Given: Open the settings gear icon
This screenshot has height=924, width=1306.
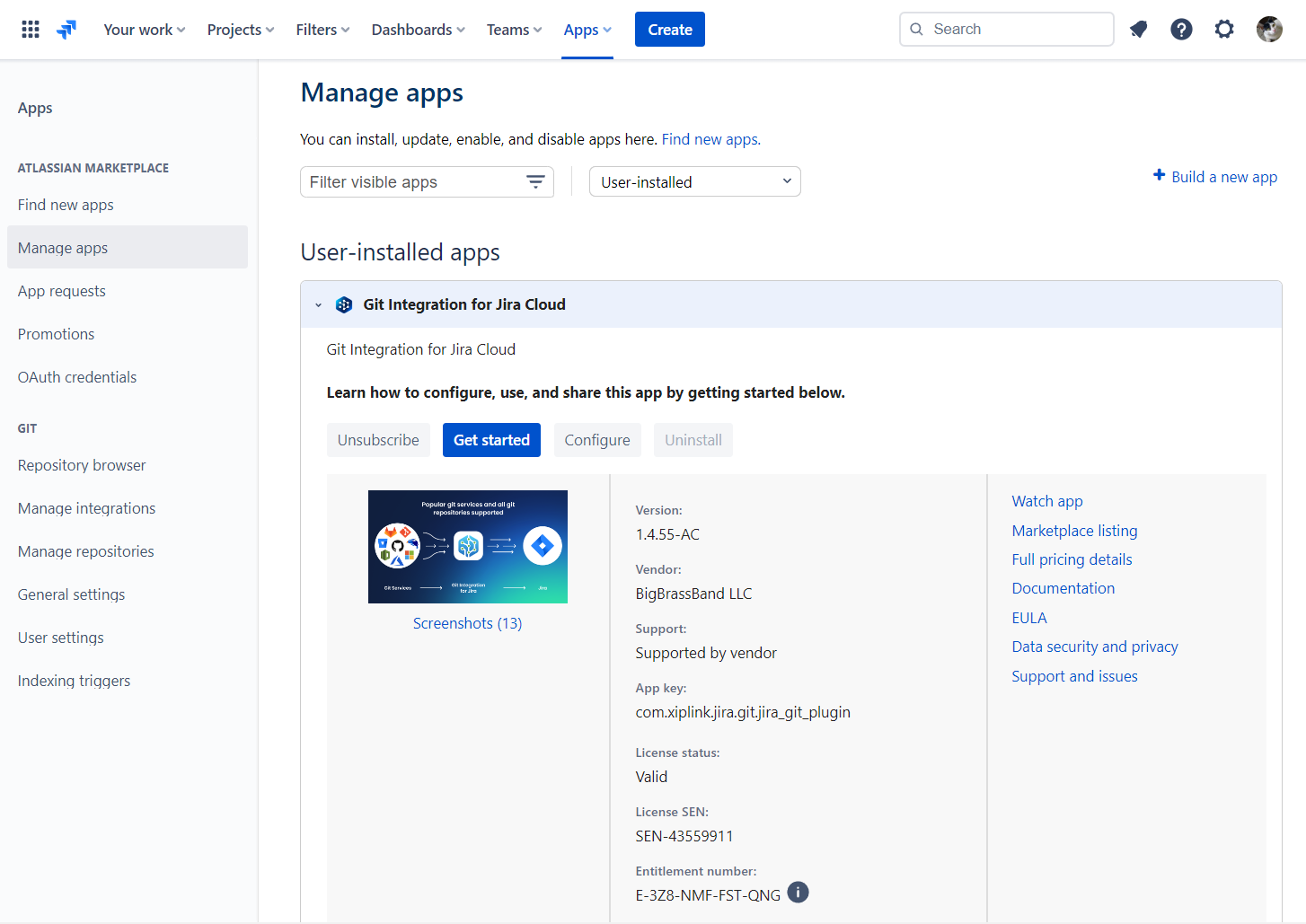Looking at the screenshot, I should point(1224,30).
